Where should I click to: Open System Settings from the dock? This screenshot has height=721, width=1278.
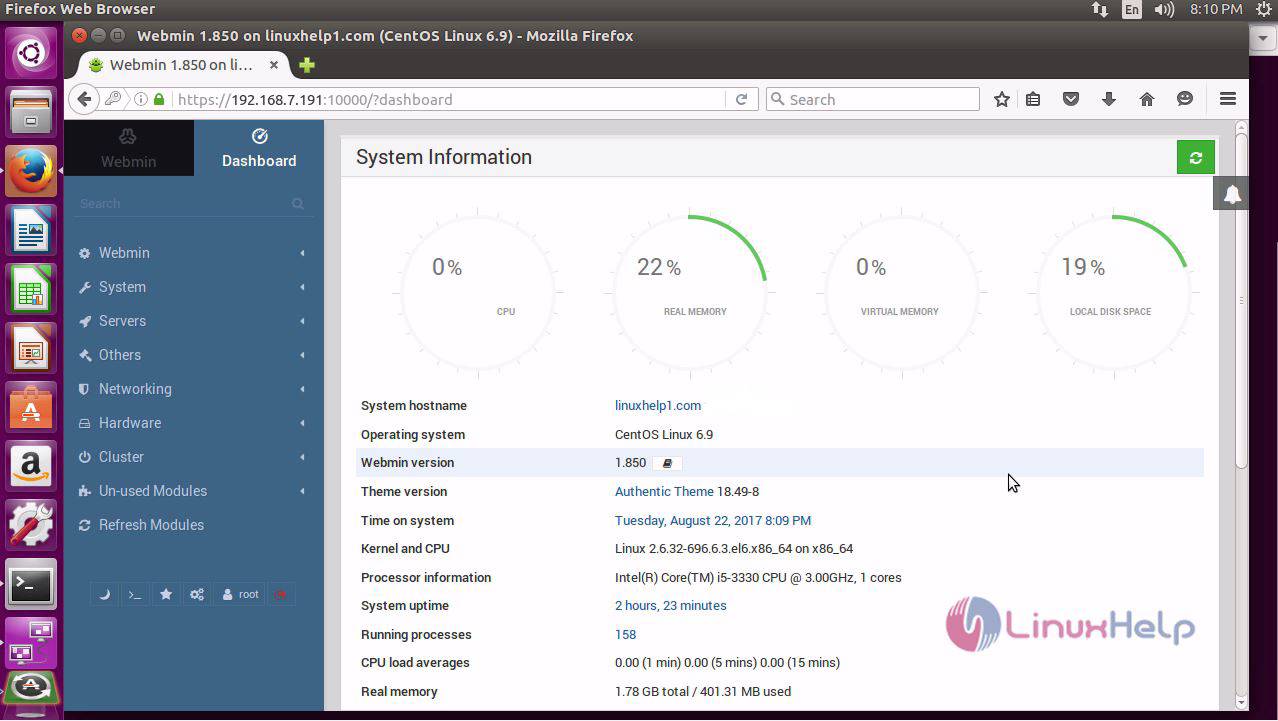point(31,526)
